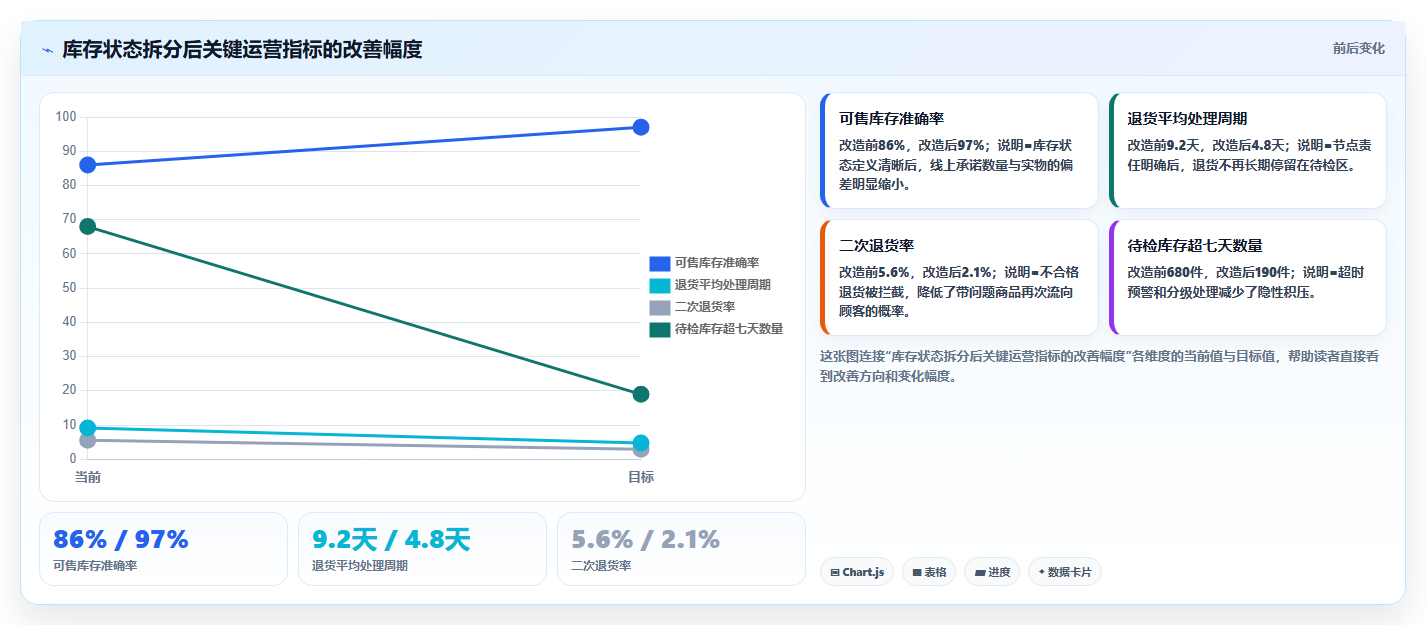Click the sparkle icon in 数据卡片 chip
The image size is (1426, 625).
[1042, 573]
